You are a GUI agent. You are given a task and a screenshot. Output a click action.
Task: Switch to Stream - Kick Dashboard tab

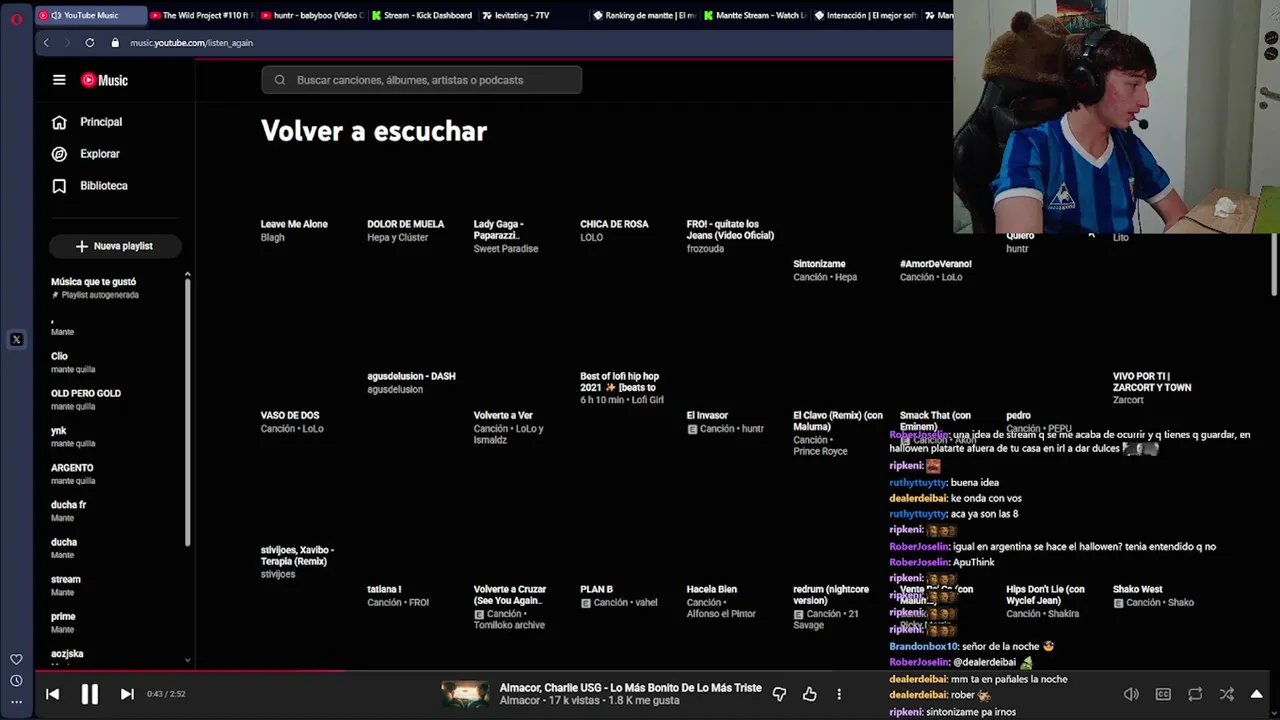421,15
